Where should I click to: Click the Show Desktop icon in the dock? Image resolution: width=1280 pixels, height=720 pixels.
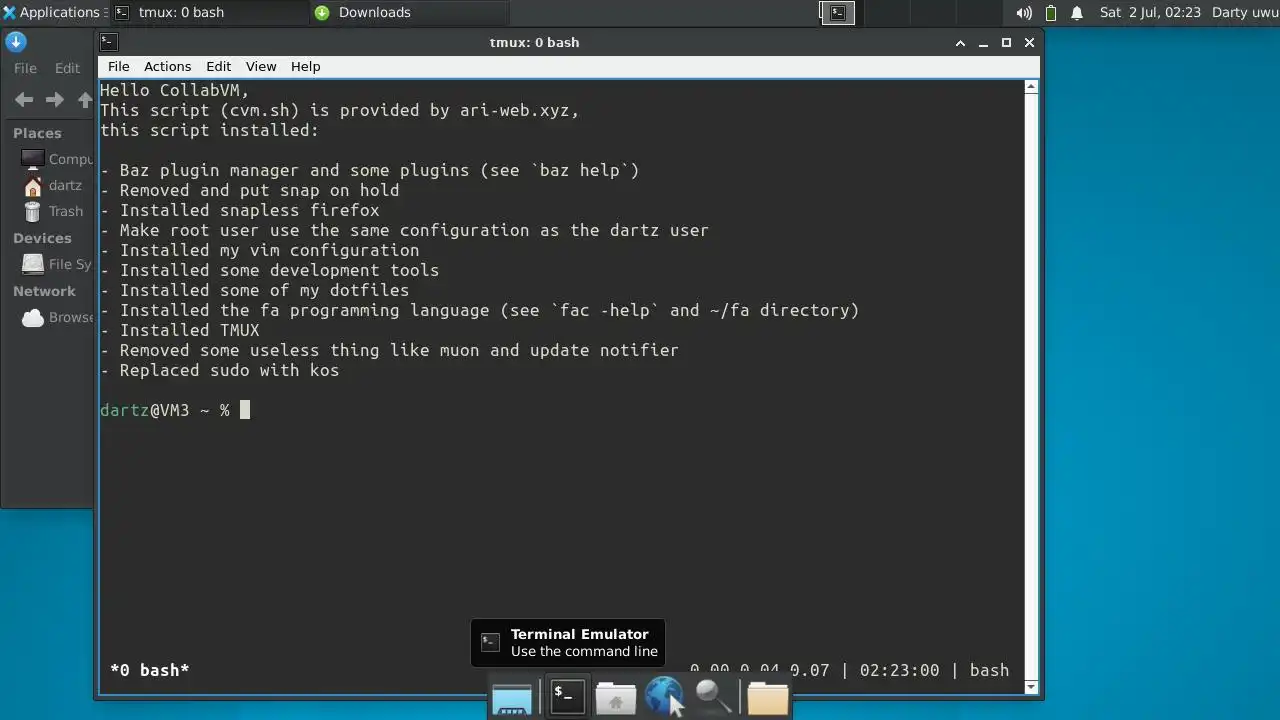tap(512, 698)
